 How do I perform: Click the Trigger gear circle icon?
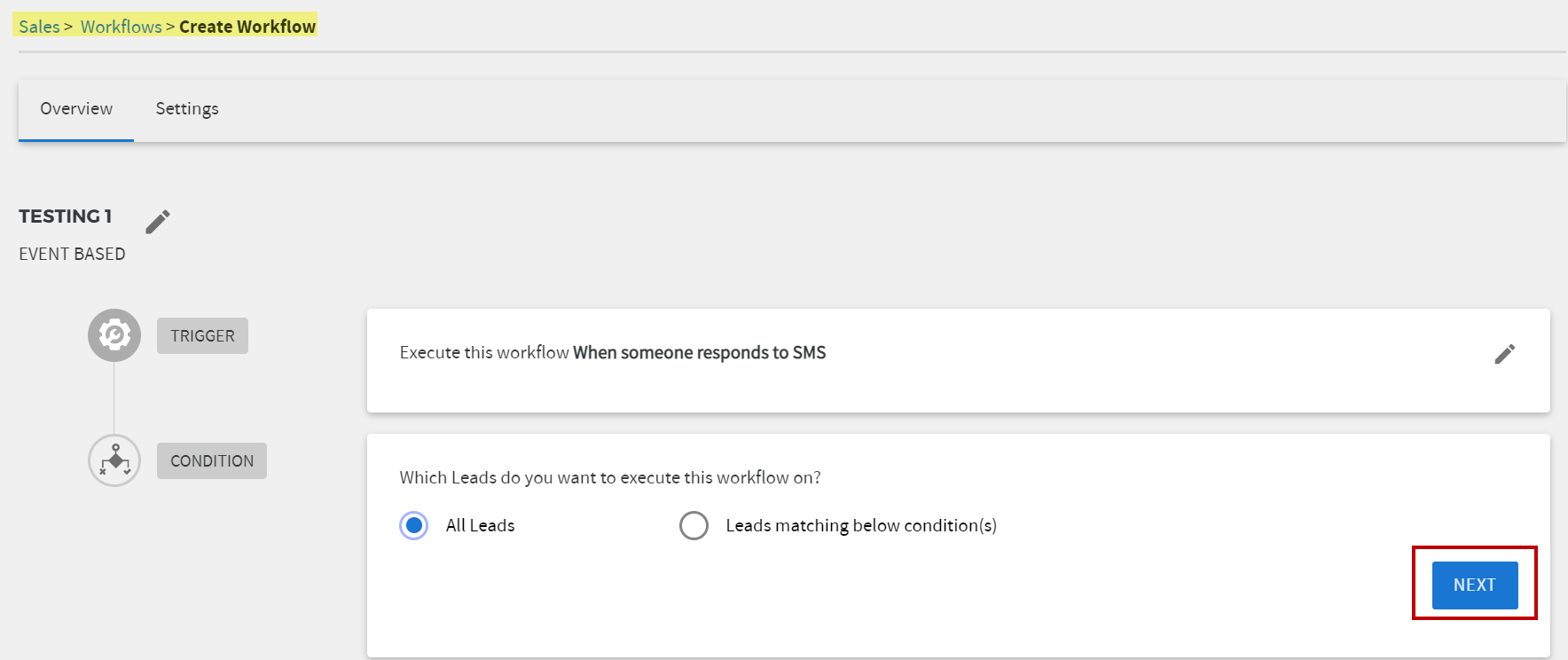pyautogui.click(x=114, y=335)
